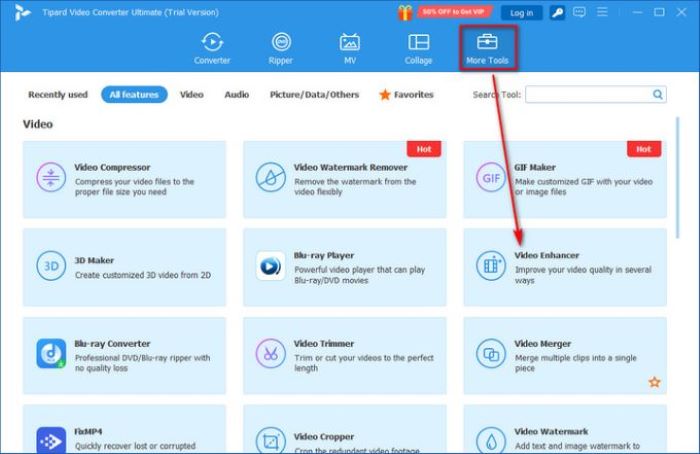700x454 pixels.
Task: Select the Recently used filter
Action: 57,95
